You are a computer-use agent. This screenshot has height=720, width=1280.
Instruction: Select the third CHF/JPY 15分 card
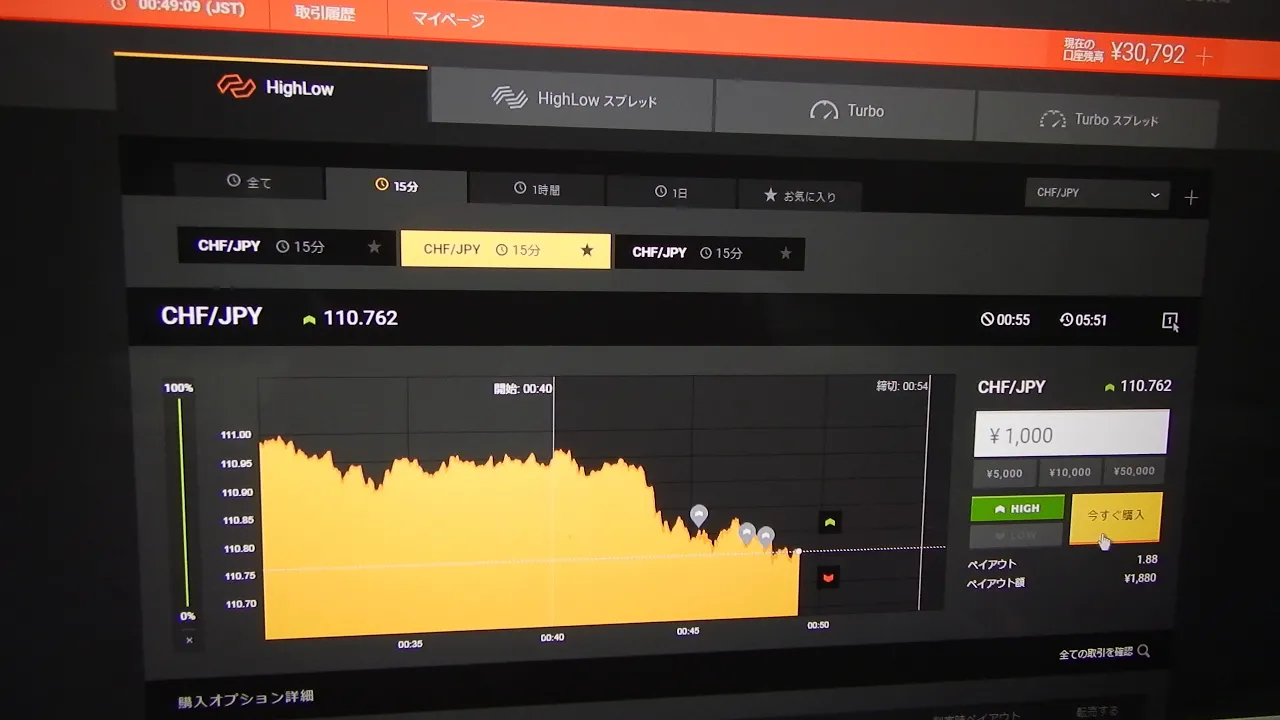coord(710,253)
